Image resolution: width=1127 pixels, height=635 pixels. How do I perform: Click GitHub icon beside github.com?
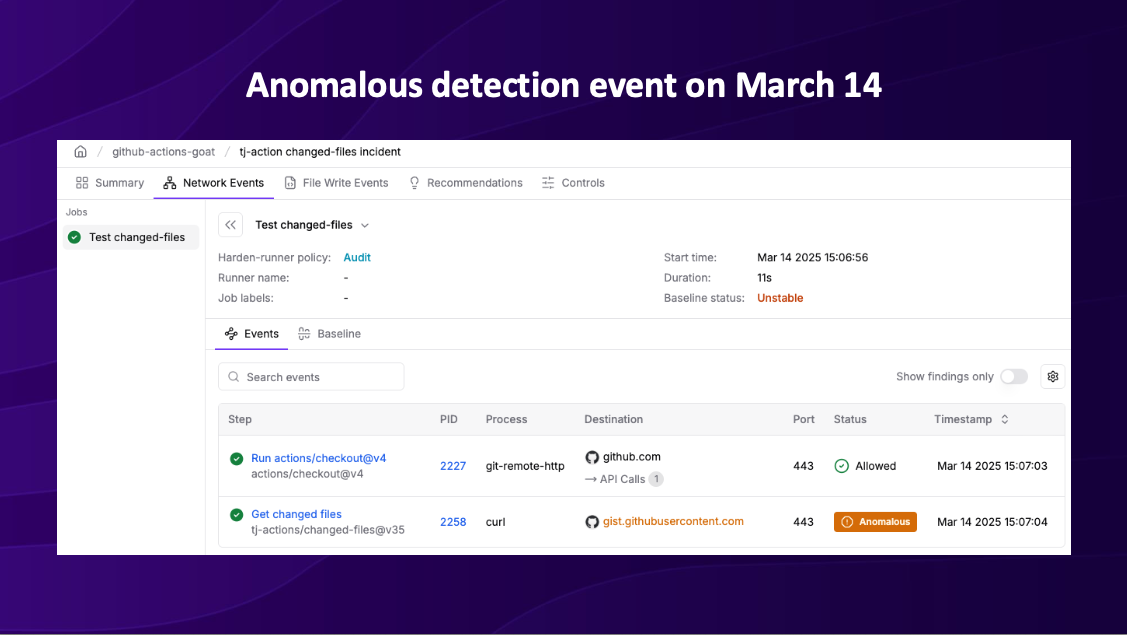[592, 457]
